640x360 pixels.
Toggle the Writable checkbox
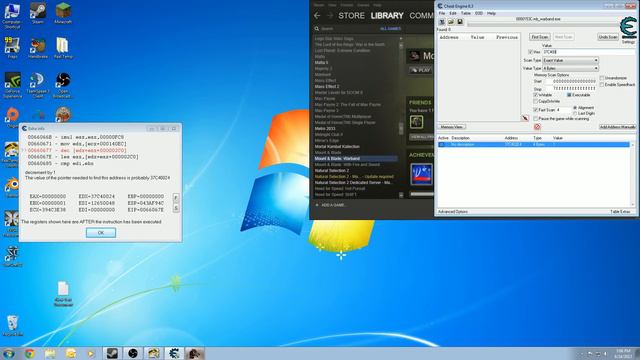coord(536,95)
